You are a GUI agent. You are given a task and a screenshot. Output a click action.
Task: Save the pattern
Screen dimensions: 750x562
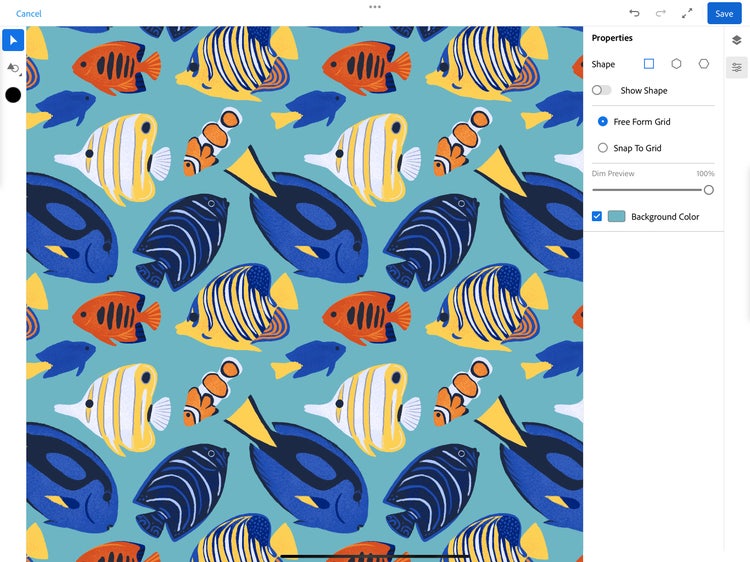pos(724,13)
